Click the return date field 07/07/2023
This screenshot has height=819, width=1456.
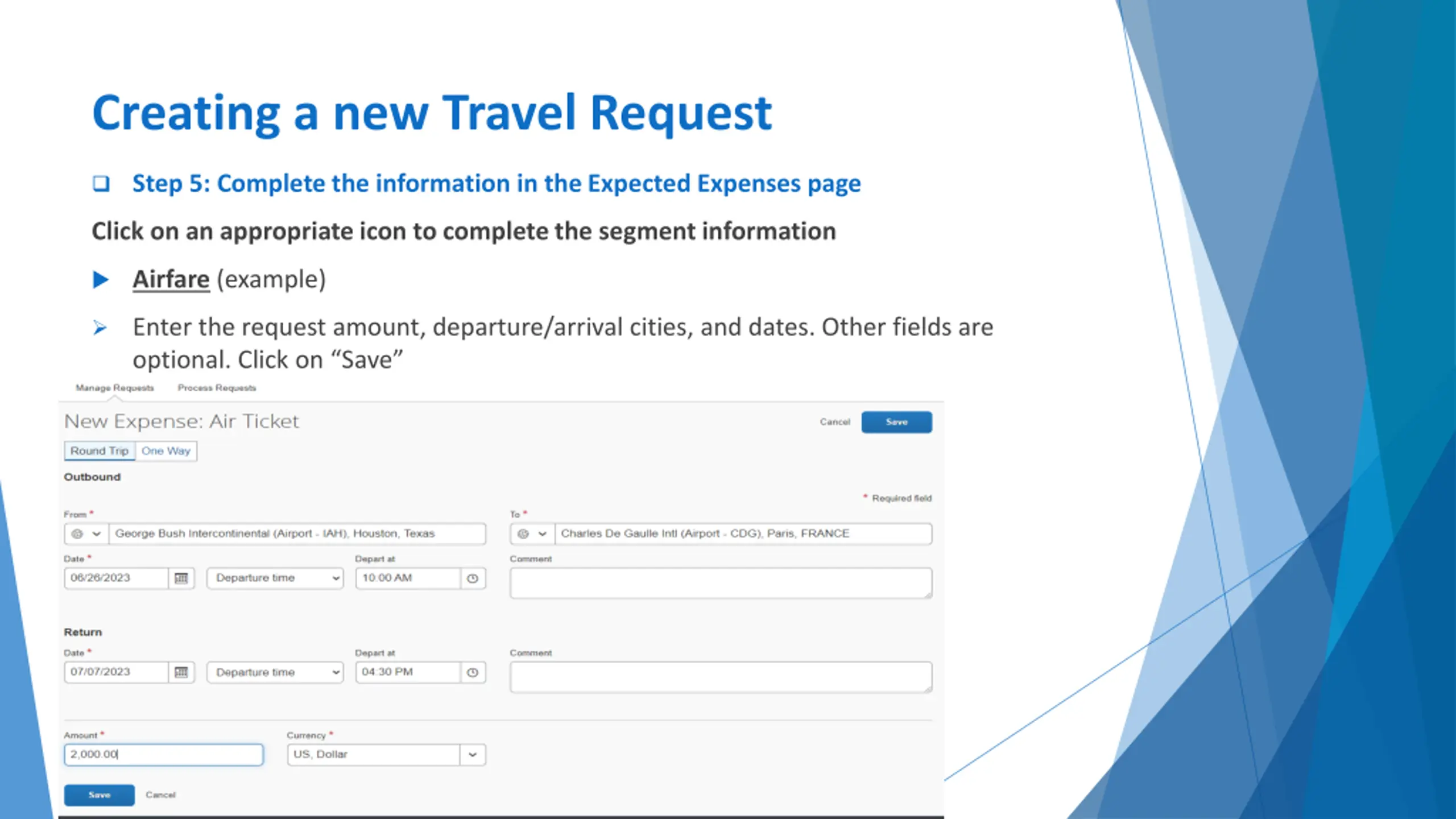click(117, 672)
